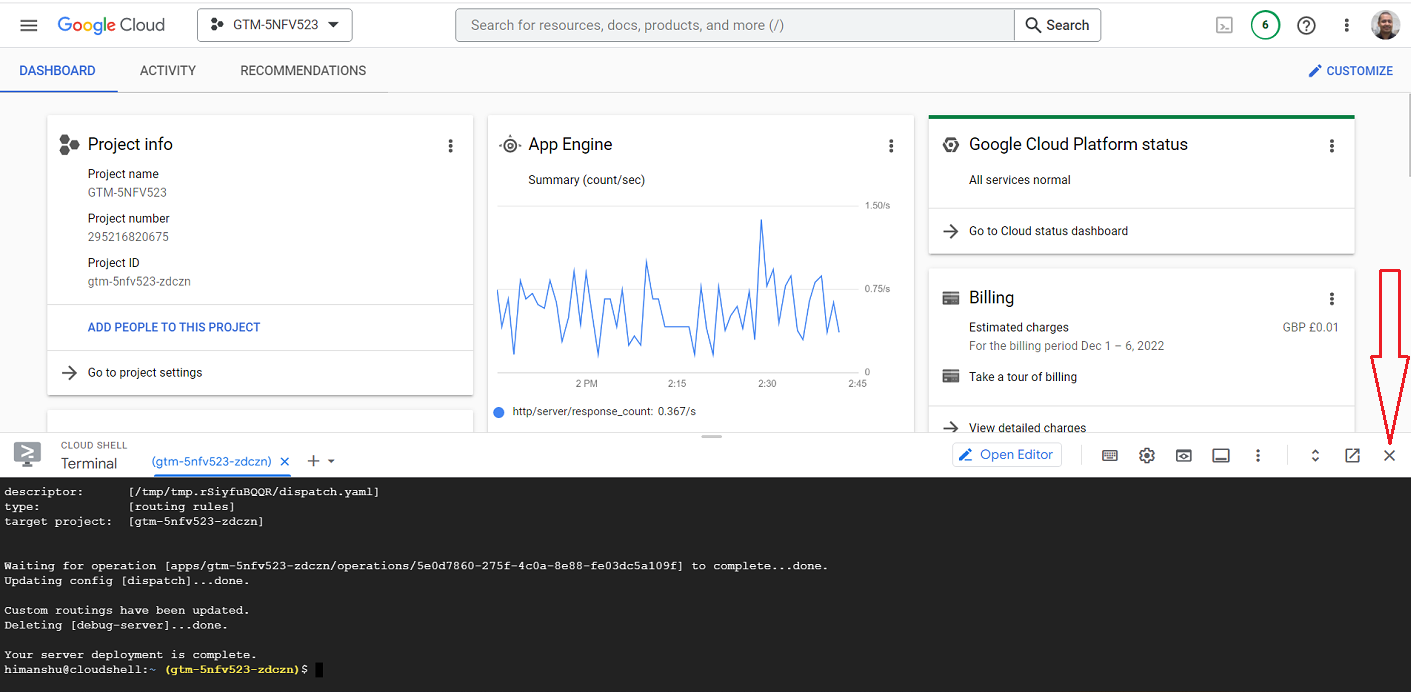Expand the new terminal tab dropdown arrow
The image size is (1411, 692).
coord(331,462)
